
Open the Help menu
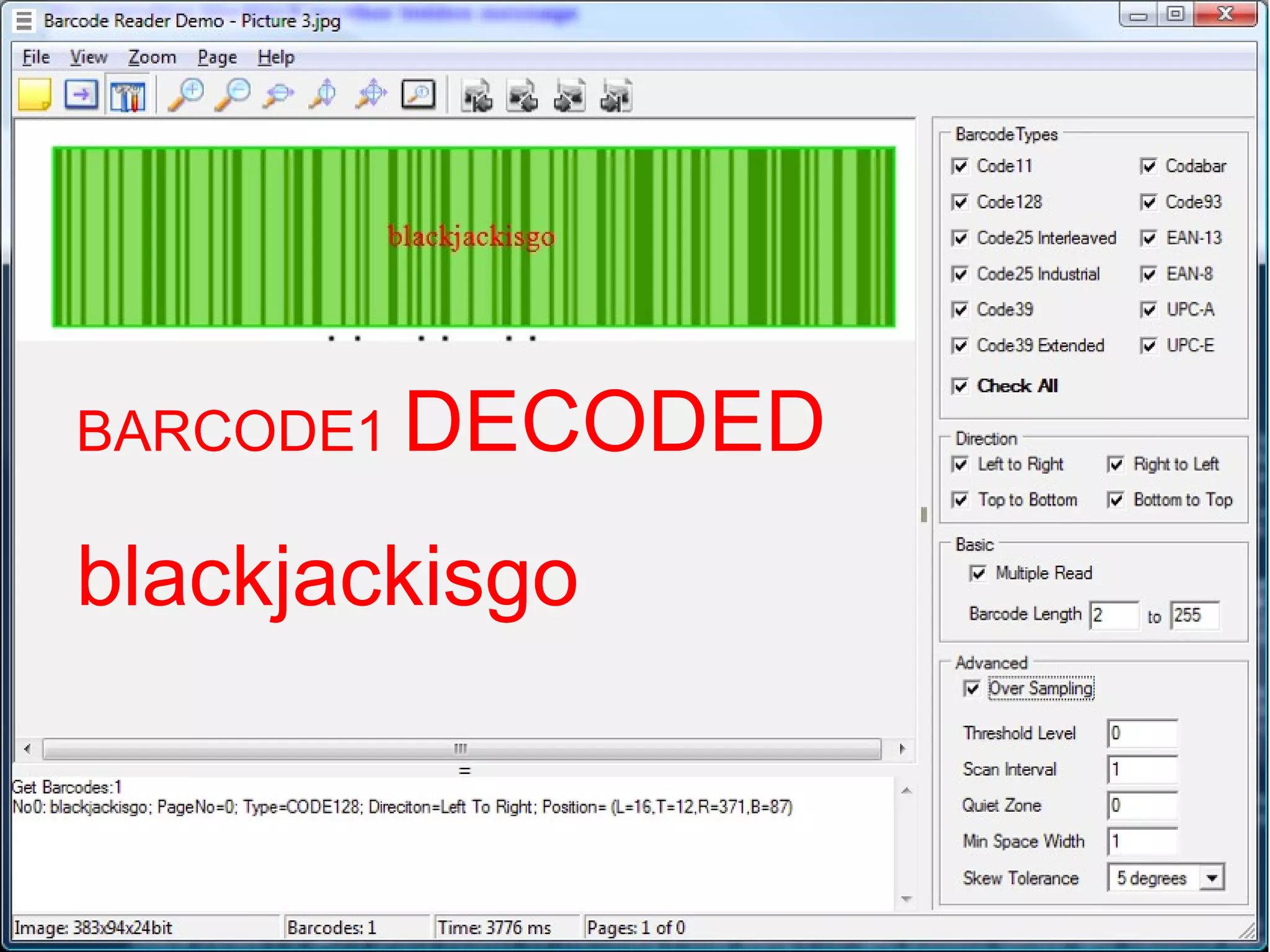[x=276, y=57]
